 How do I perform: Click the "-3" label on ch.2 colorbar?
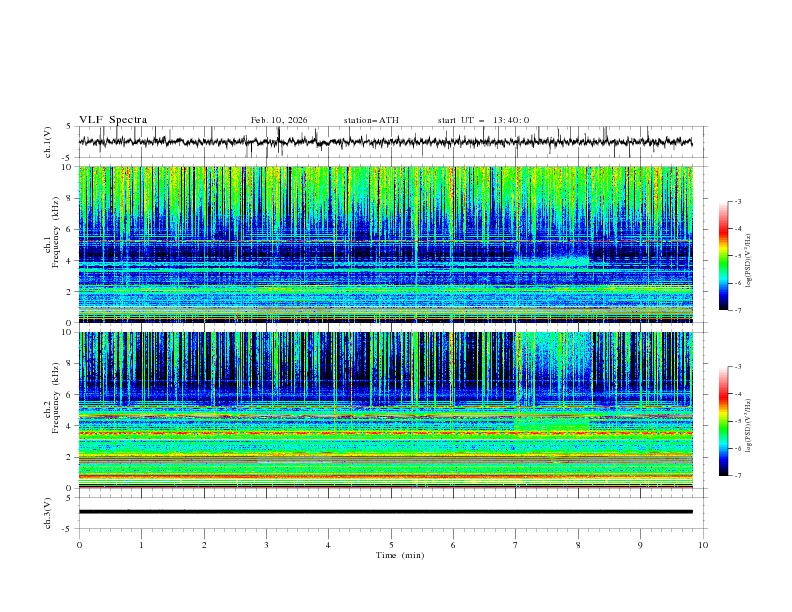click(737, 367)
